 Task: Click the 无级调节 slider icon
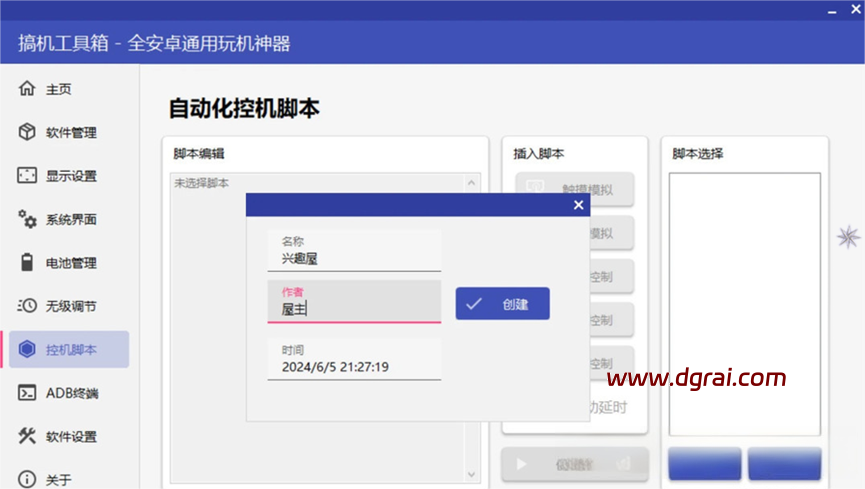point(27,306)
